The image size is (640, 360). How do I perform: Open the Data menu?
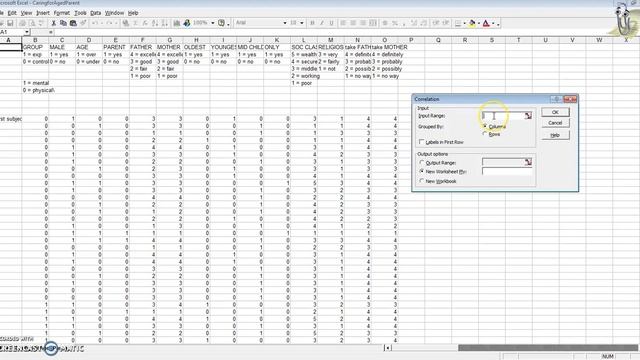tap(96, 13)
